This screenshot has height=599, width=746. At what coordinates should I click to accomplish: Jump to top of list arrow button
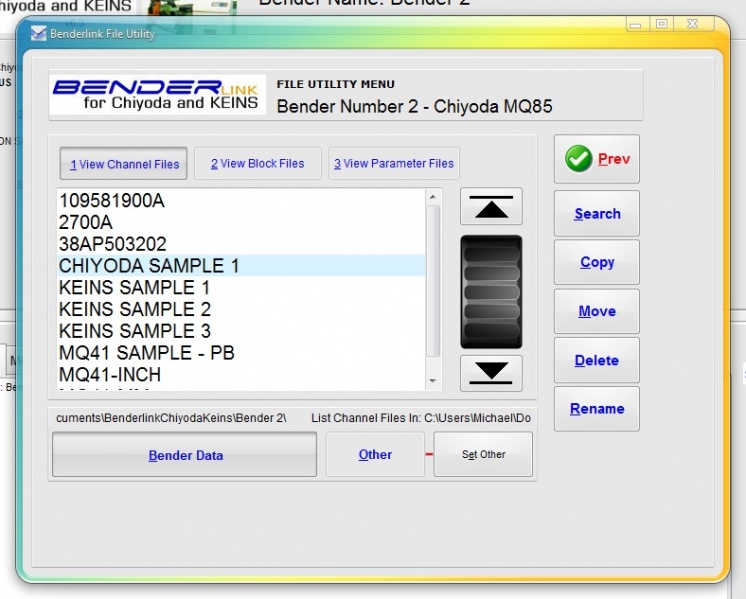coord(491,206)
